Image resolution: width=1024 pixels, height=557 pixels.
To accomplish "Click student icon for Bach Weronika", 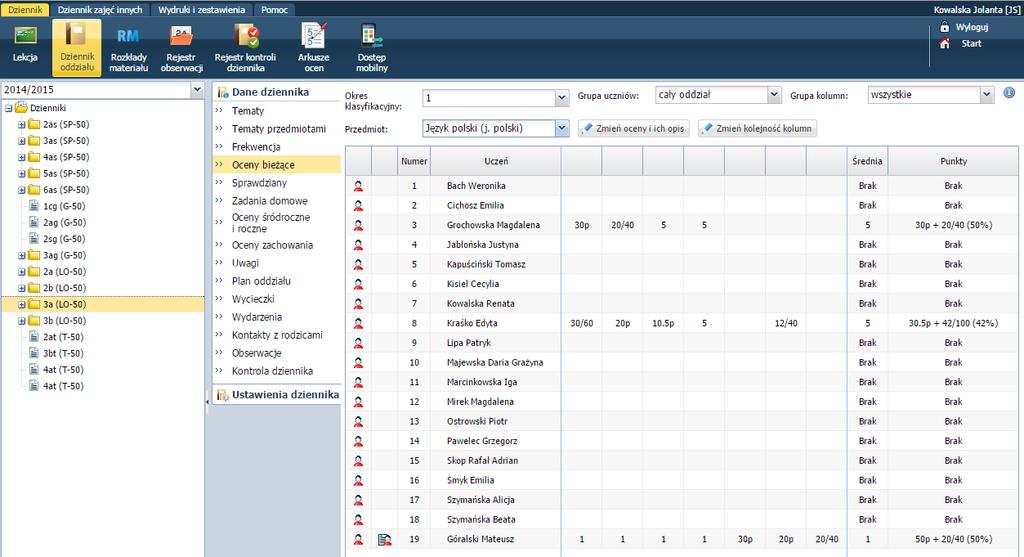I will (x=358, y=186).
